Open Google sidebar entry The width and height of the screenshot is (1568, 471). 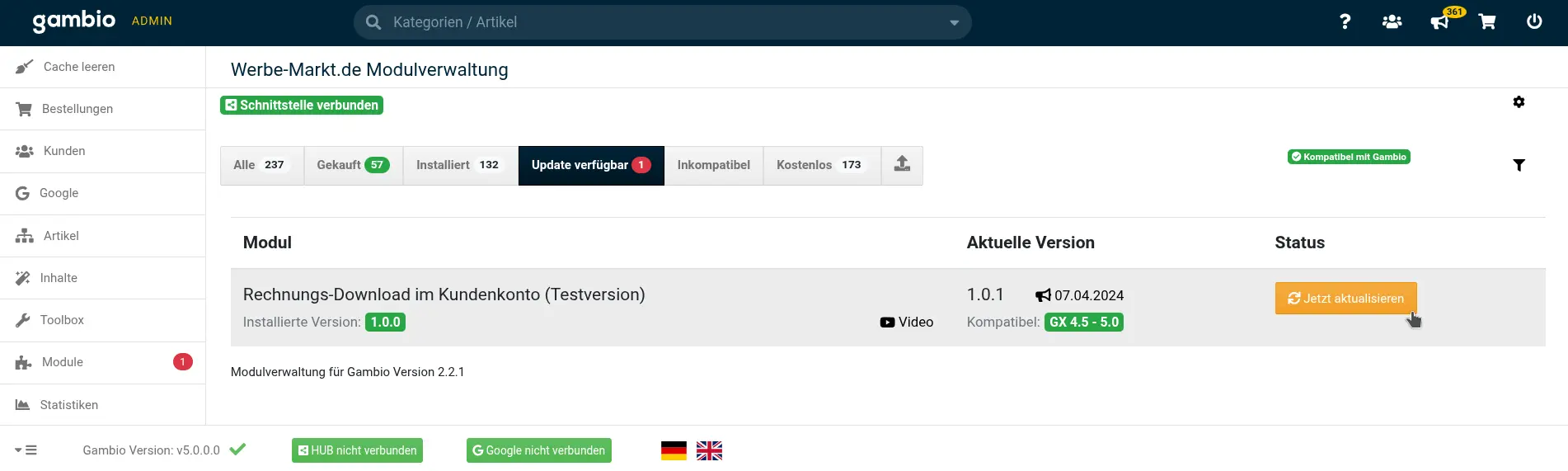(x=102, y=193)
